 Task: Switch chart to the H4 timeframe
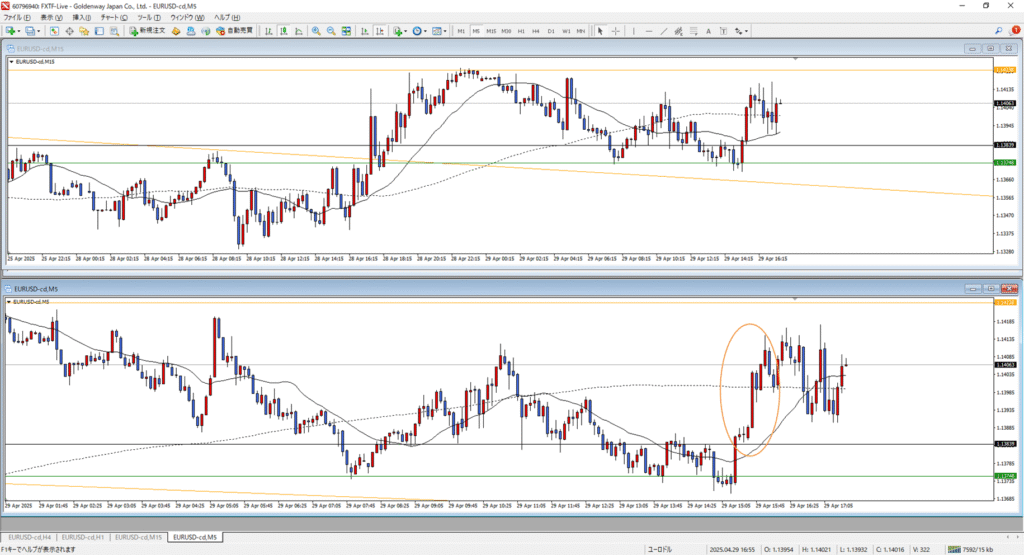(x=536, y=31)
